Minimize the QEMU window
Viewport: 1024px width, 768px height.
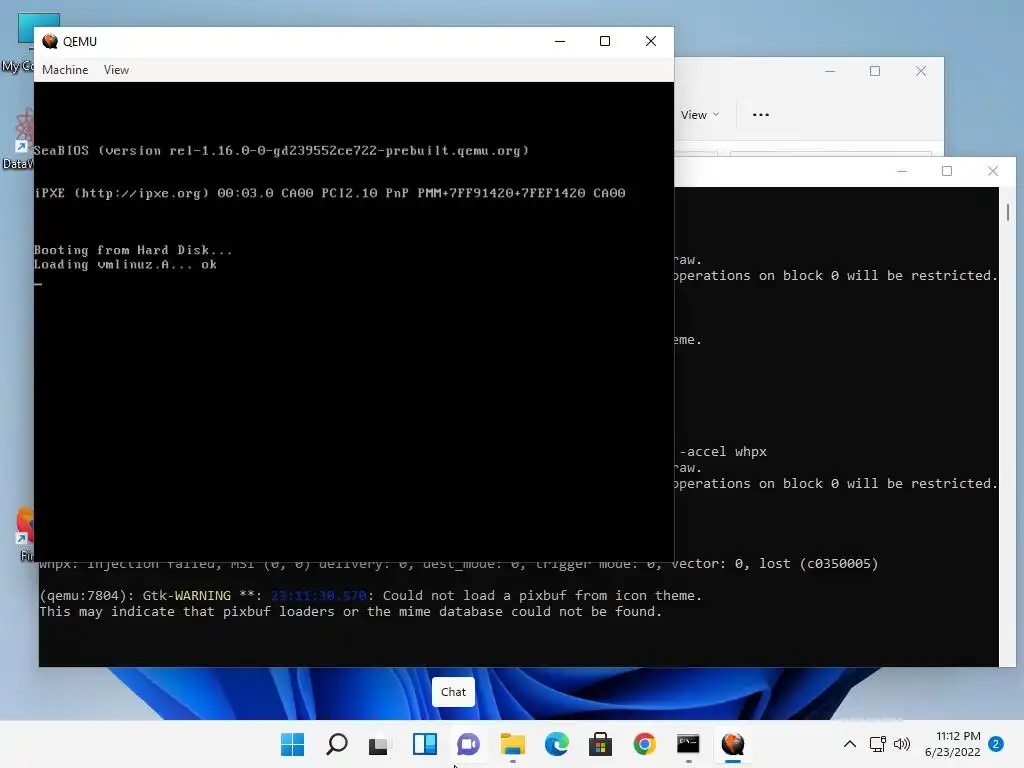click(560, 41)
